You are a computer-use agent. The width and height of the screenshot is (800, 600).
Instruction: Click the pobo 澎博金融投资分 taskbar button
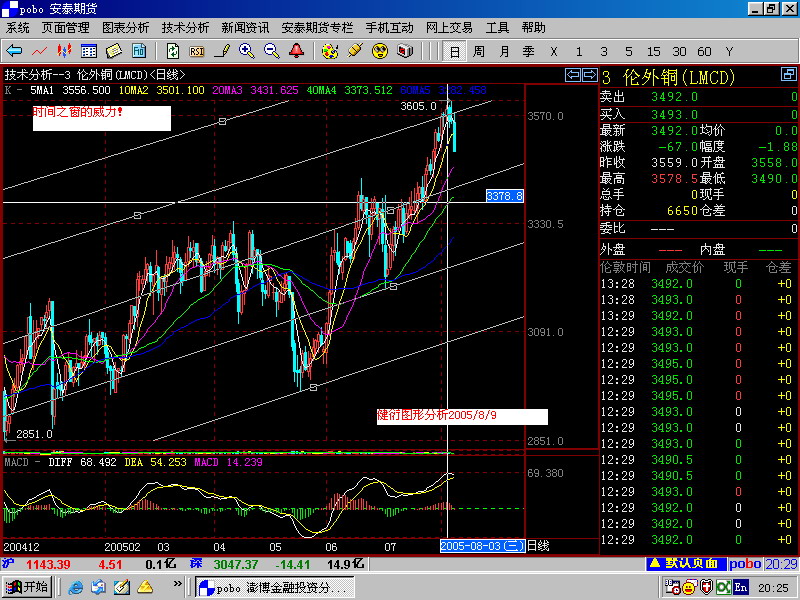(x=274, y=587)
